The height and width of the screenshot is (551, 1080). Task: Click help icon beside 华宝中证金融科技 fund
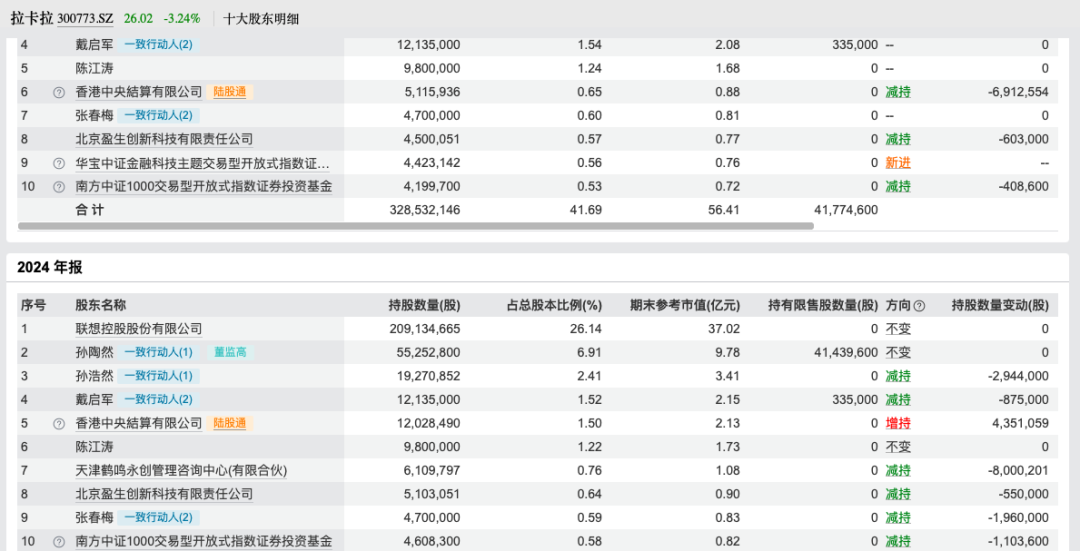[59, 163]
